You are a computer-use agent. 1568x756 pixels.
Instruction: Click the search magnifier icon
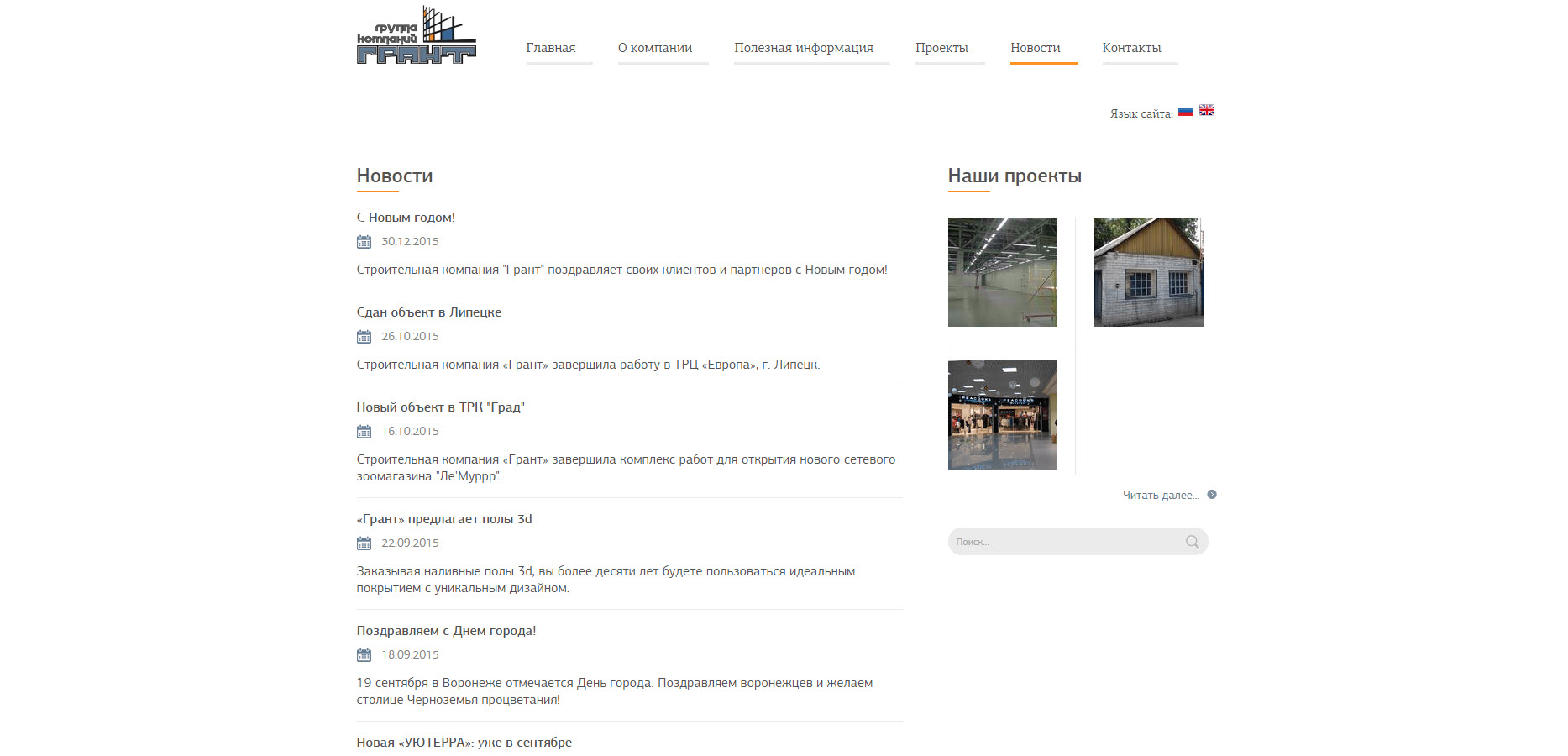coord(1192,542)
